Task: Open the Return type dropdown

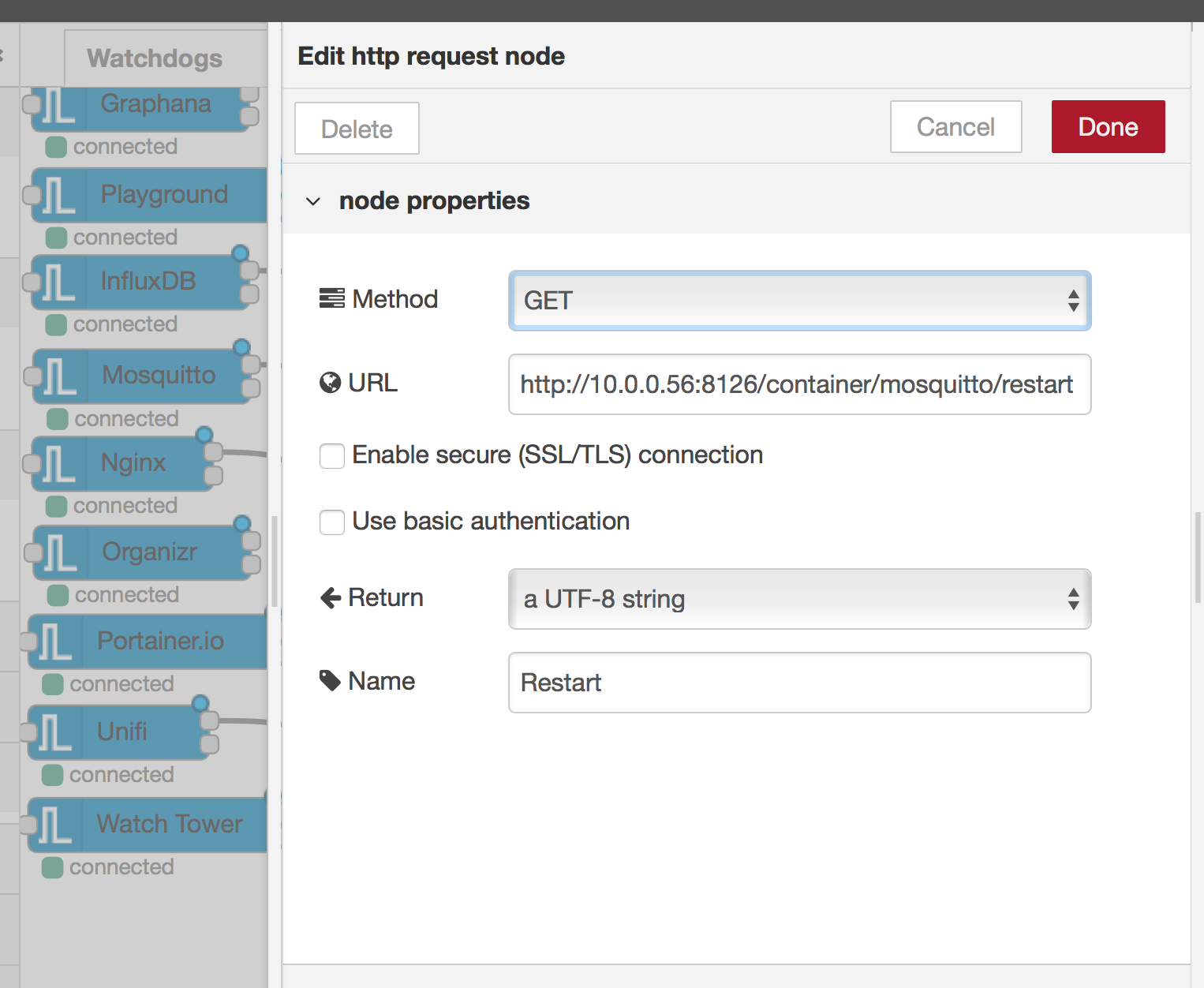Action: (x=799, y=599)
